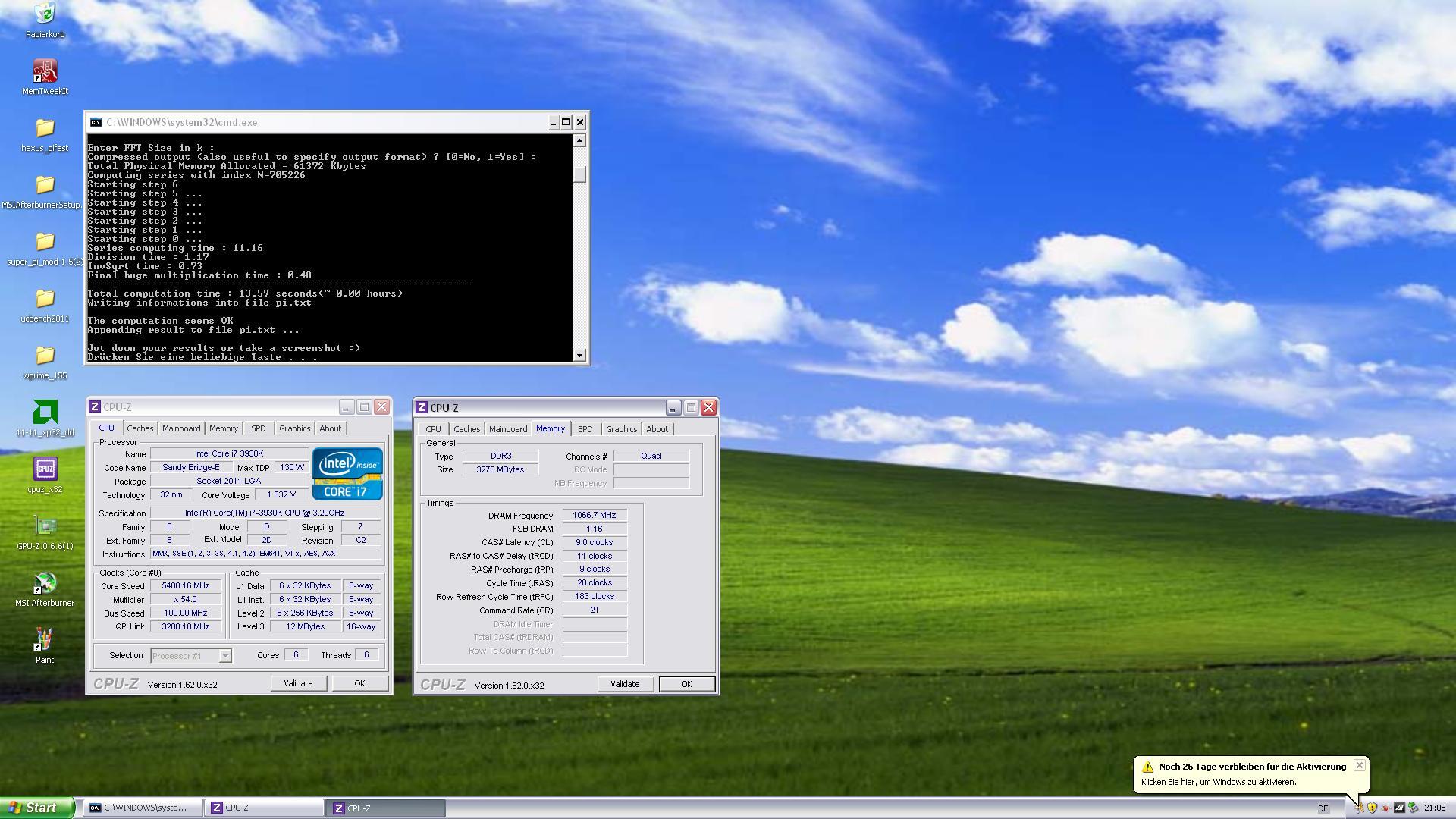
Task: Click the cmd window scrollbar down arrow
Action: point(580,355)
